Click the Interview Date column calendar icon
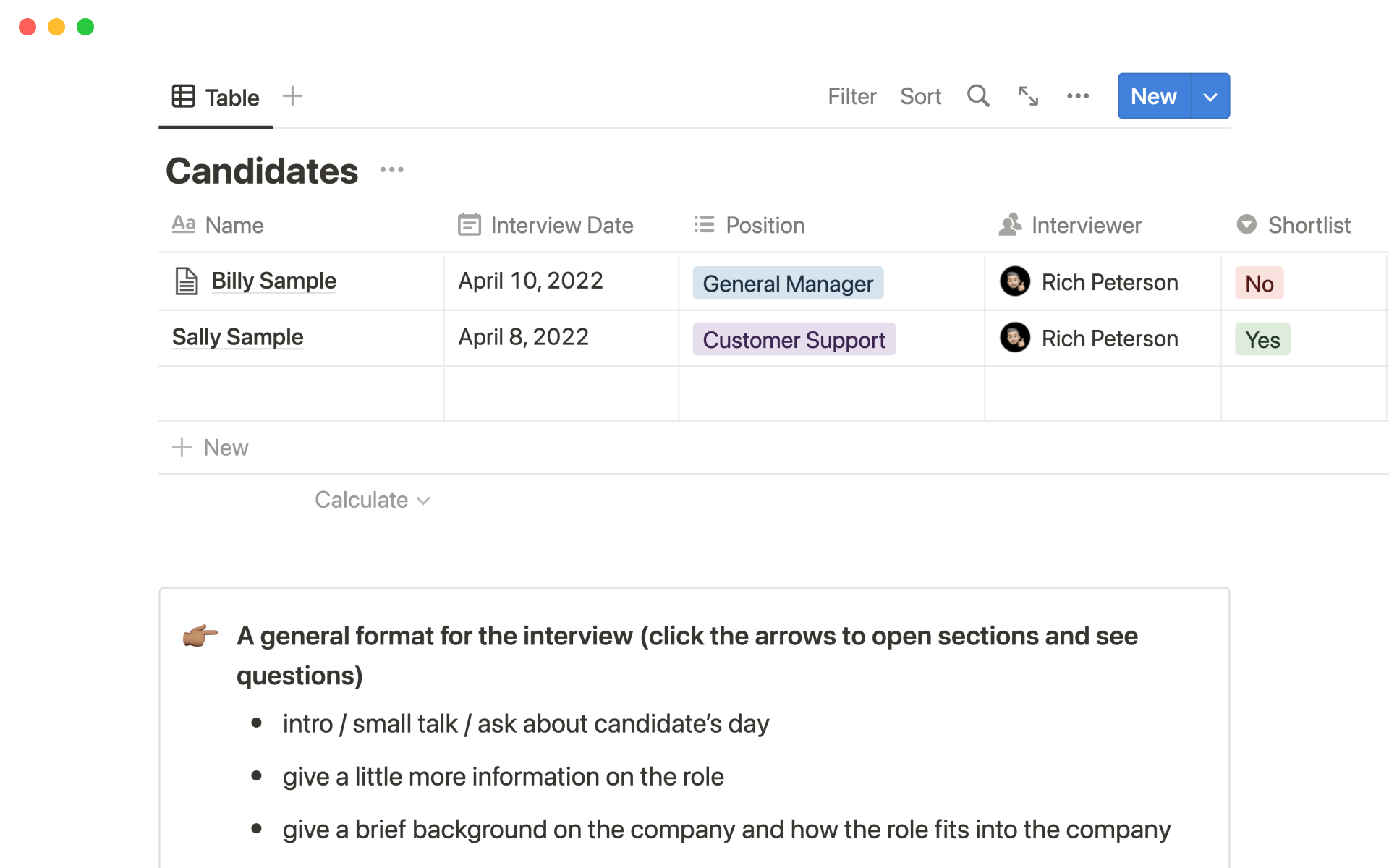The width and height of the screenshot is (1389, 868). 468,225
